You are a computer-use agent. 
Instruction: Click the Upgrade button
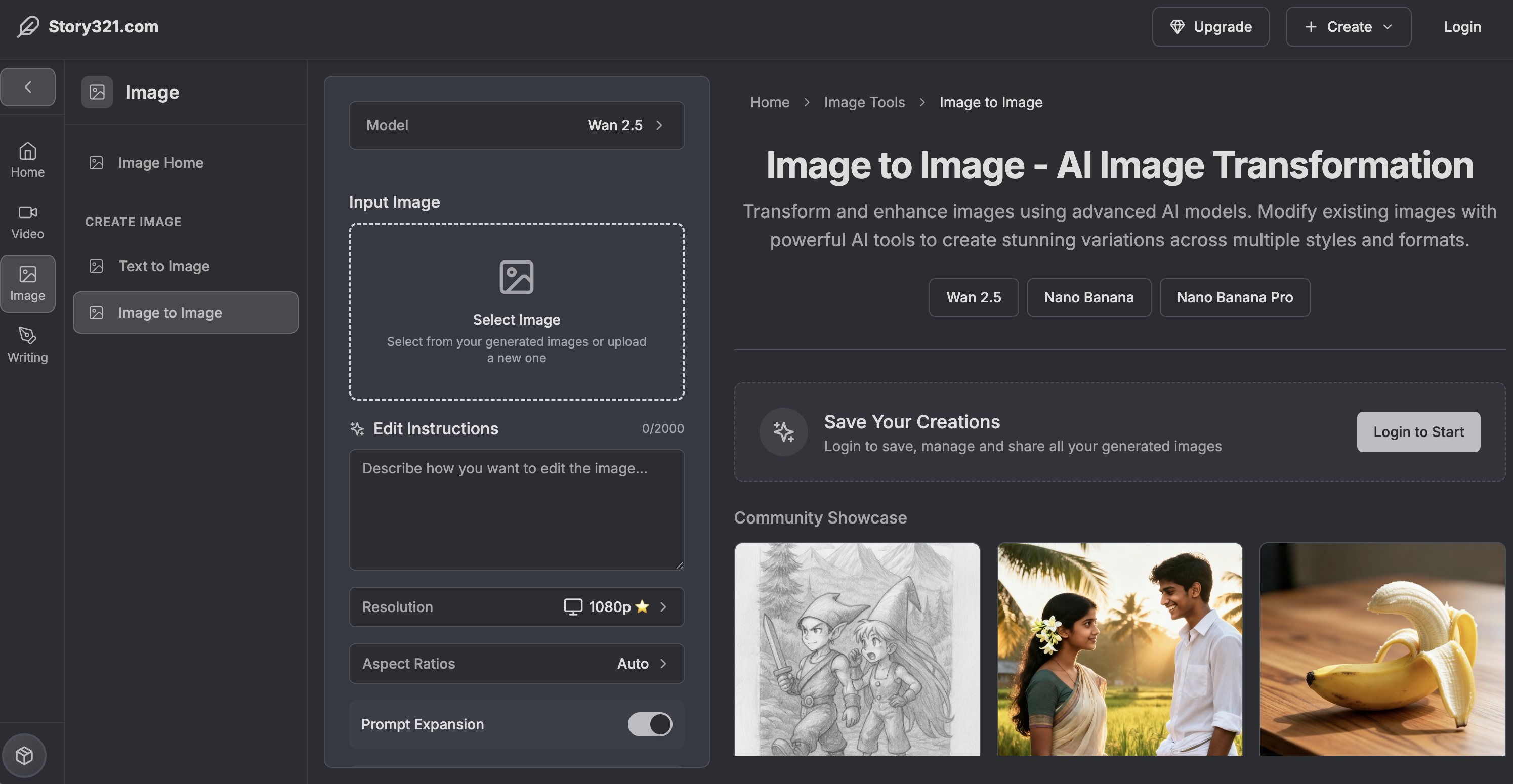[x=1210, y=26]
